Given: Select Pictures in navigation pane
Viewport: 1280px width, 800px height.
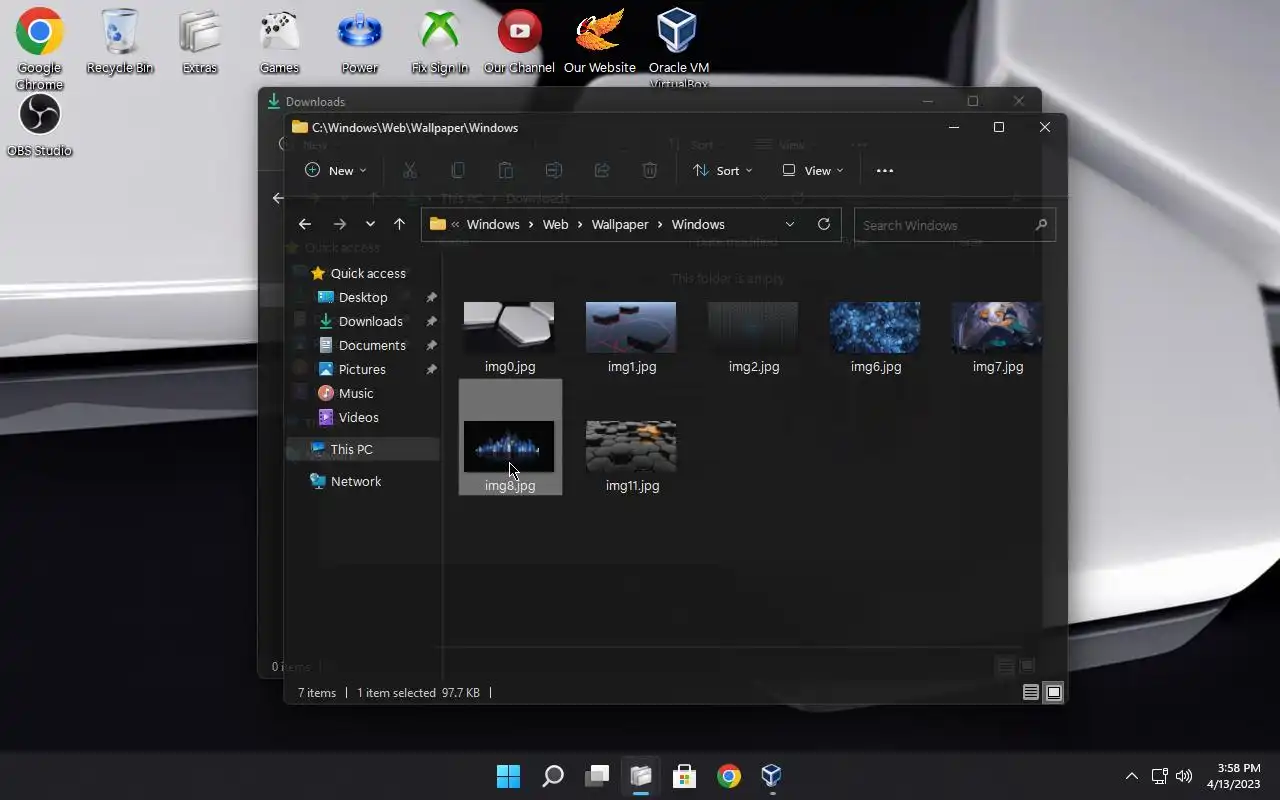Looking at the screenshot, I should pos(362,369).
